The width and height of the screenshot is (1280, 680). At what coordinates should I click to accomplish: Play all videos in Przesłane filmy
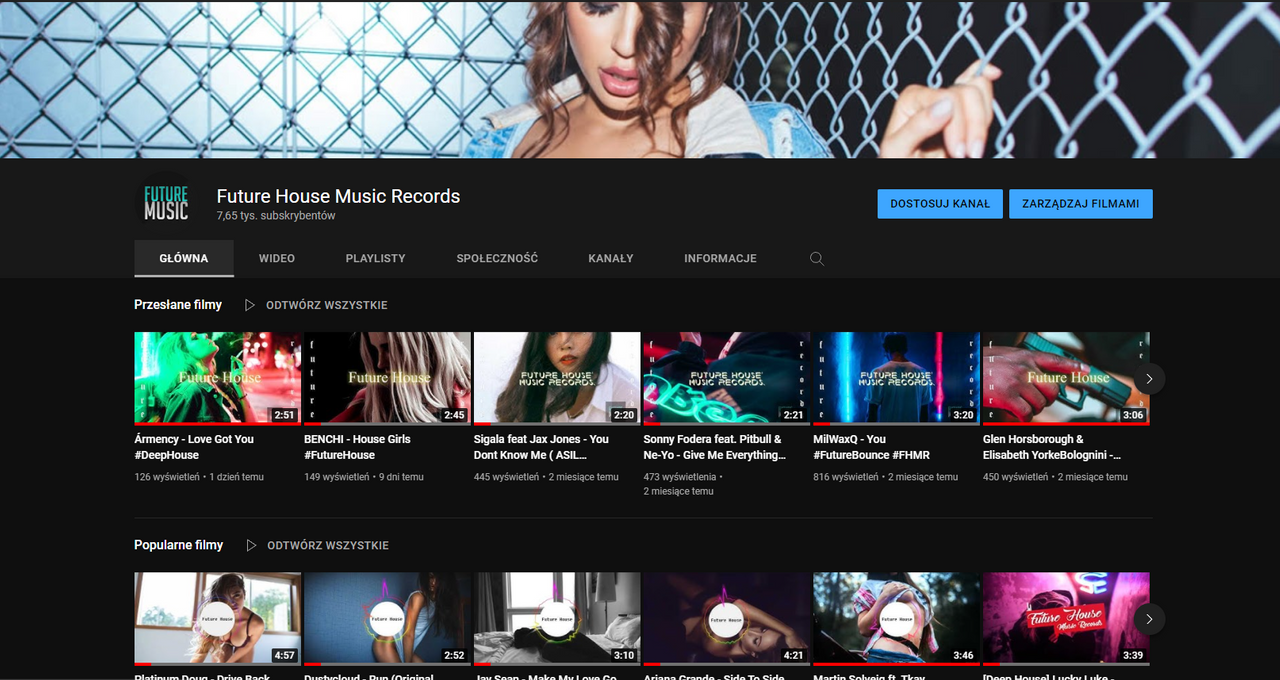coord(316,305)
